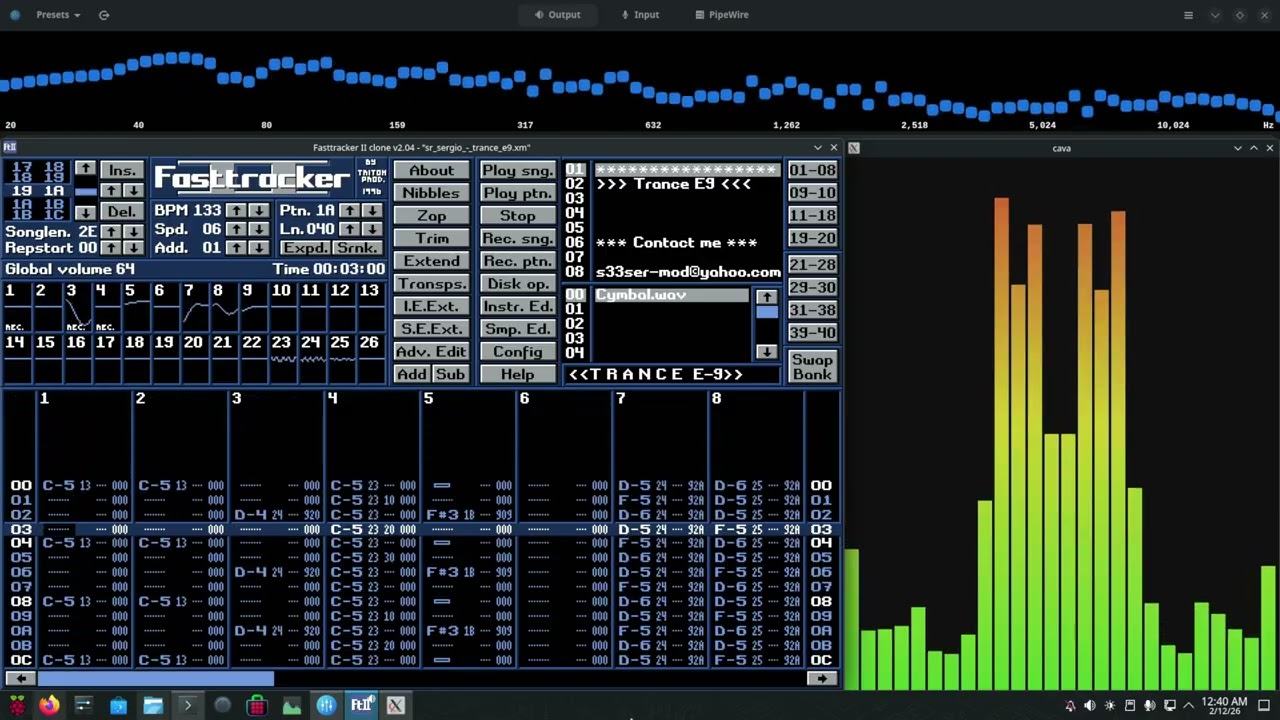Click the horizontal pattern channel scrollbar thumb
1280x720 pixels.
155,678
